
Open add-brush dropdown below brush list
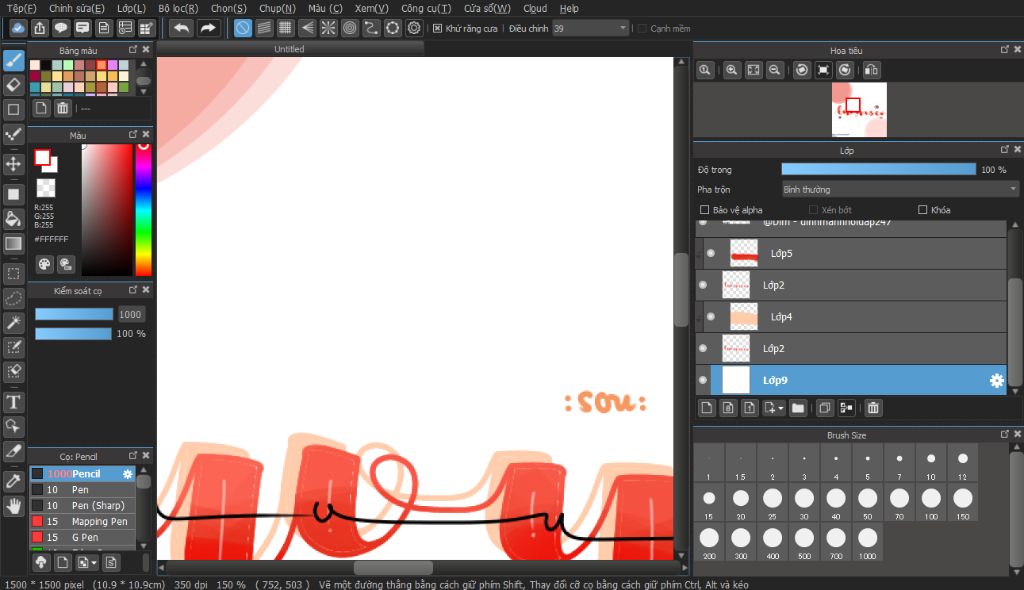[x=94, y=563]
